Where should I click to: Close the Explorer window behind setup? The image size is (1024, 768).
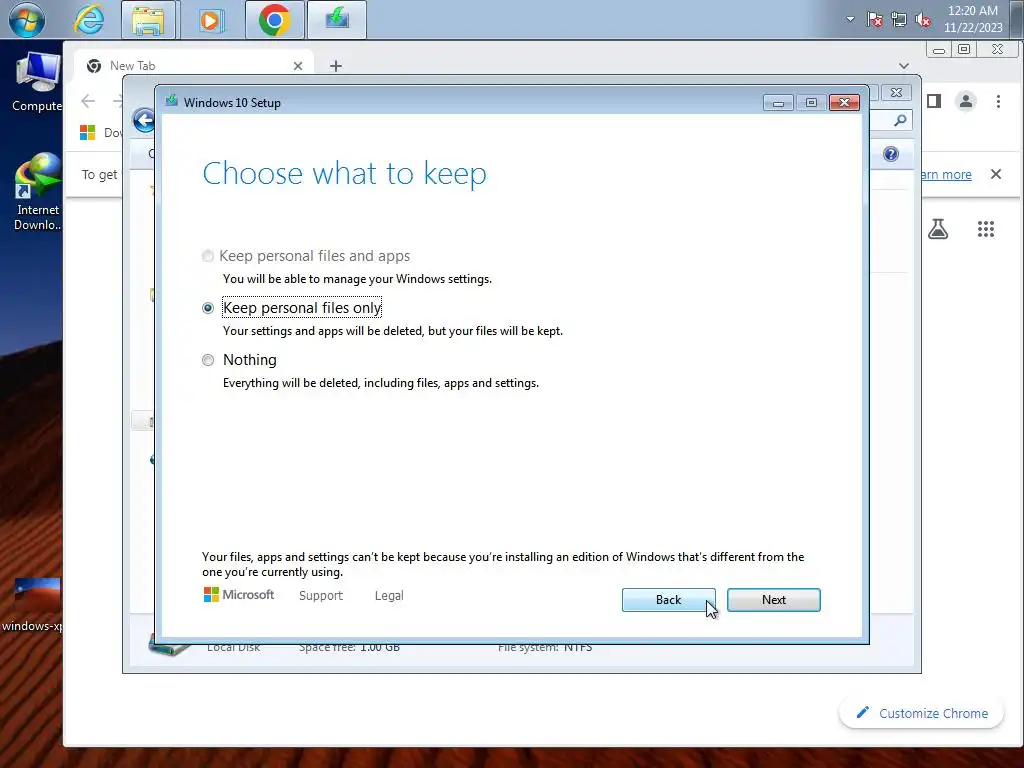[896, 93]
